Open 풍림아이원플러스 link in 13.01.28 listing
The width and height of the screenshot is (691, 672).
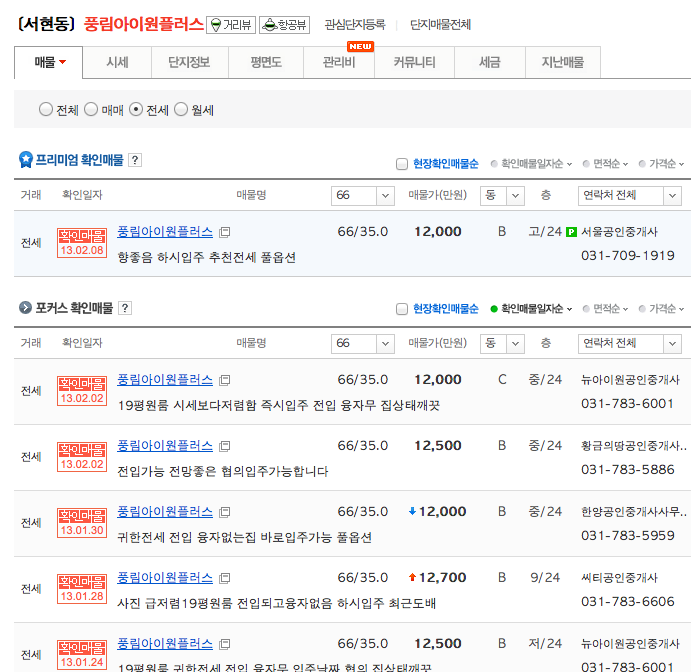pyautogui.click(x=165, y=578)
